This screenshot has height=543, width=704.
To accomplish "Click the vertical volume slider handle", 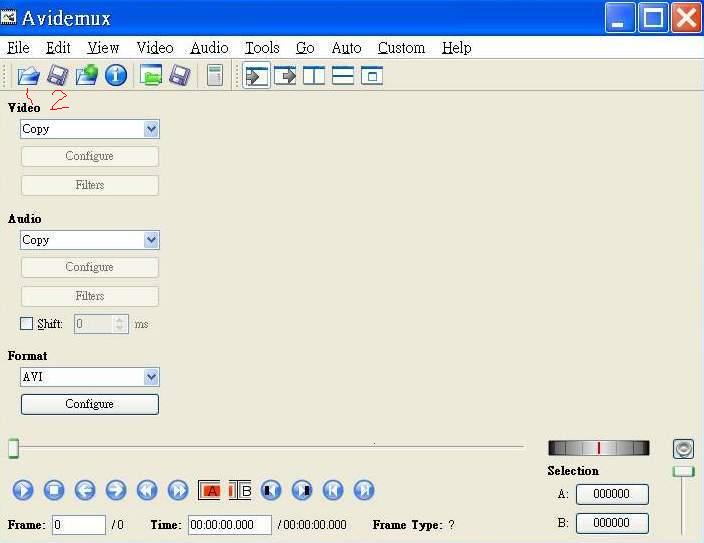I will coord(683,471).
